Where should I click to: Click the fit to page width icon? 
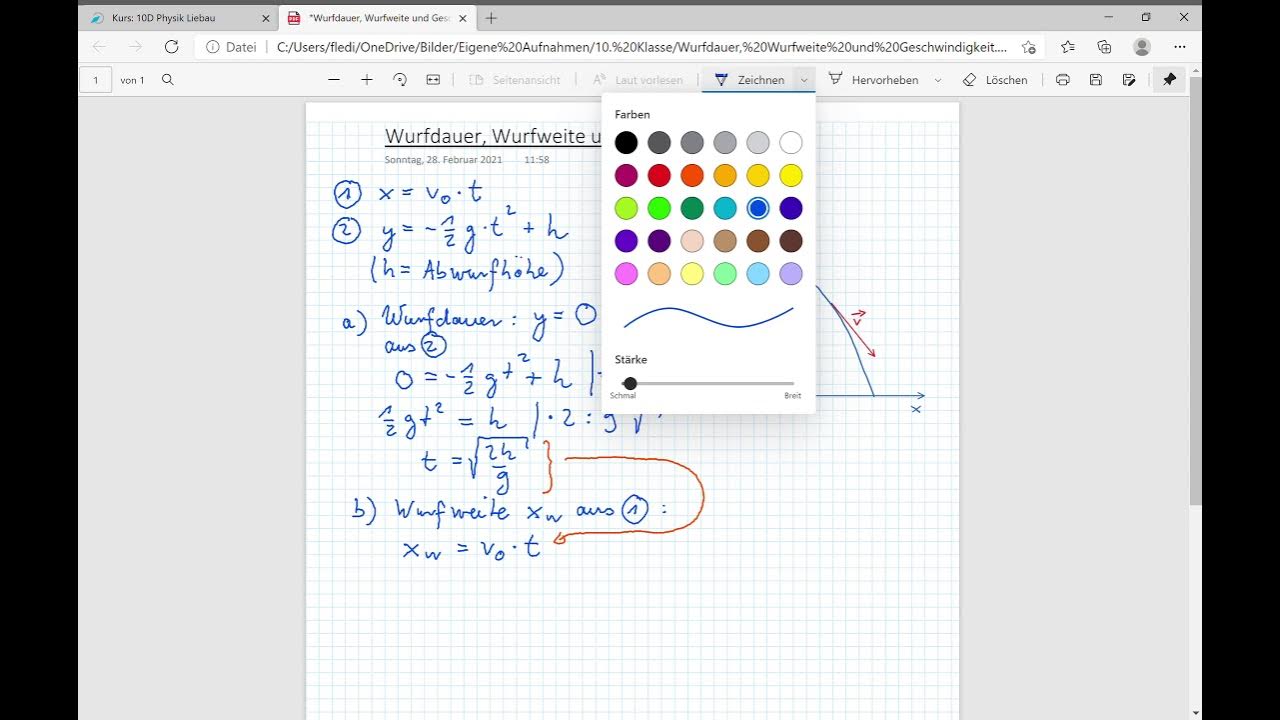433,80
